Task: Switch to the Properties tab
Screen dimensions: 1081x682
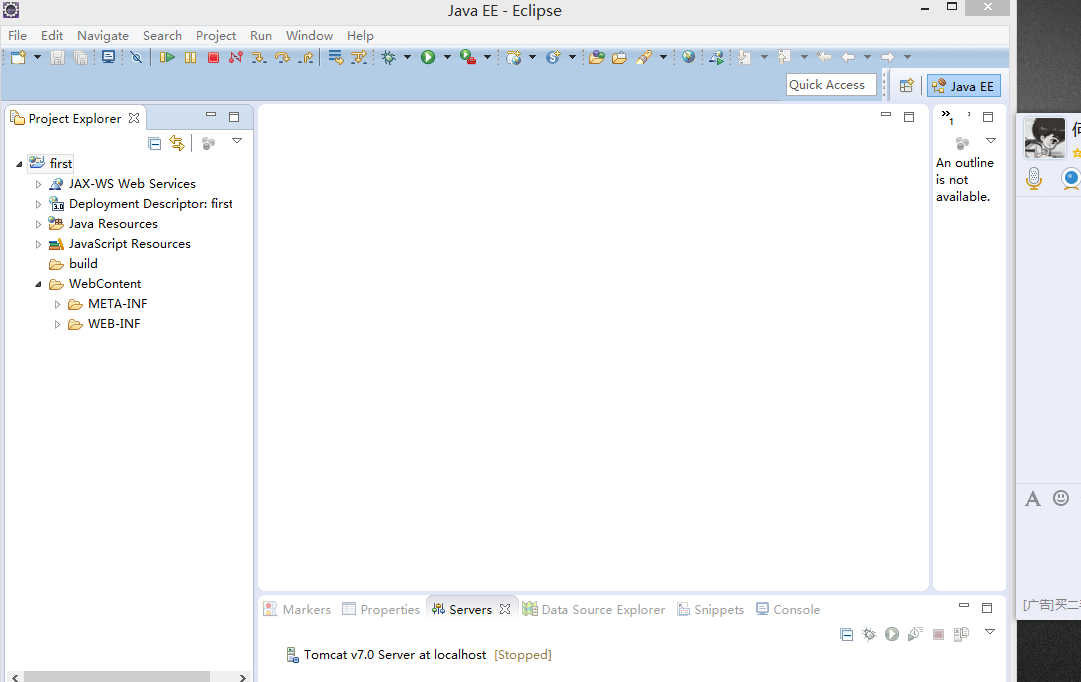Action: tap(381, 610)
